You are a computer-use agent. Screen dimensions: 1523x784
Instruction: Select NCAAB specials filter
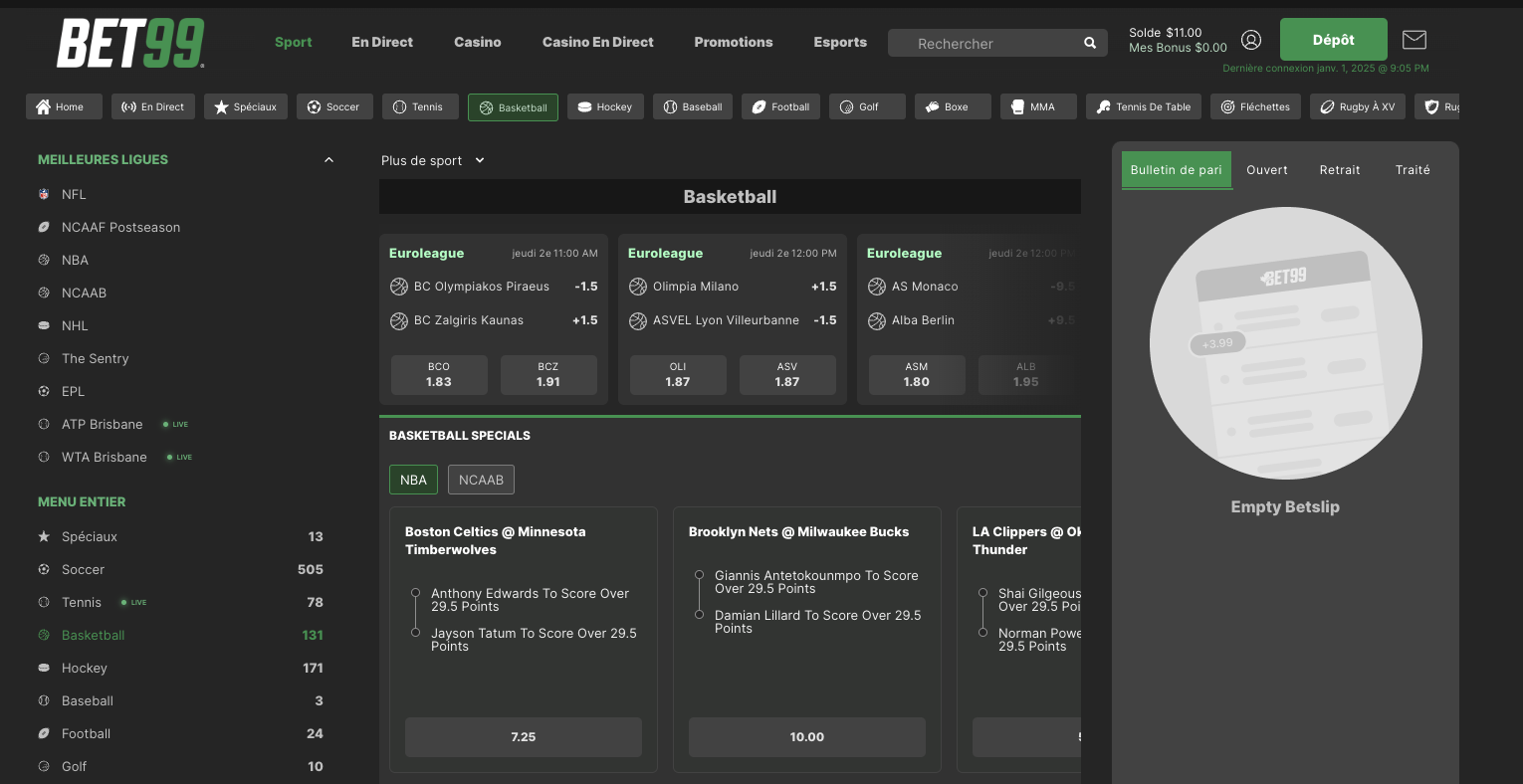coord(481,480)
